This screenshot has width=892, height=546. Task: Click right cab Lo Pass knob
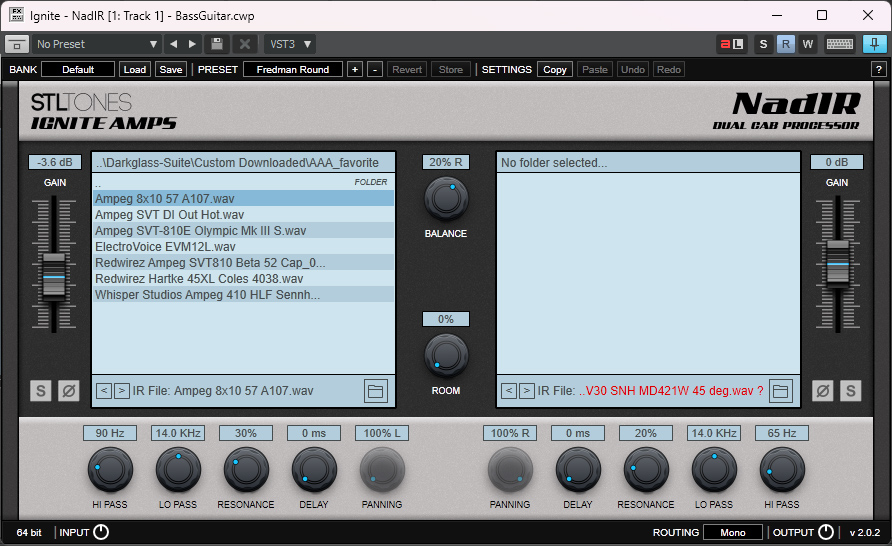click(714, 470)
